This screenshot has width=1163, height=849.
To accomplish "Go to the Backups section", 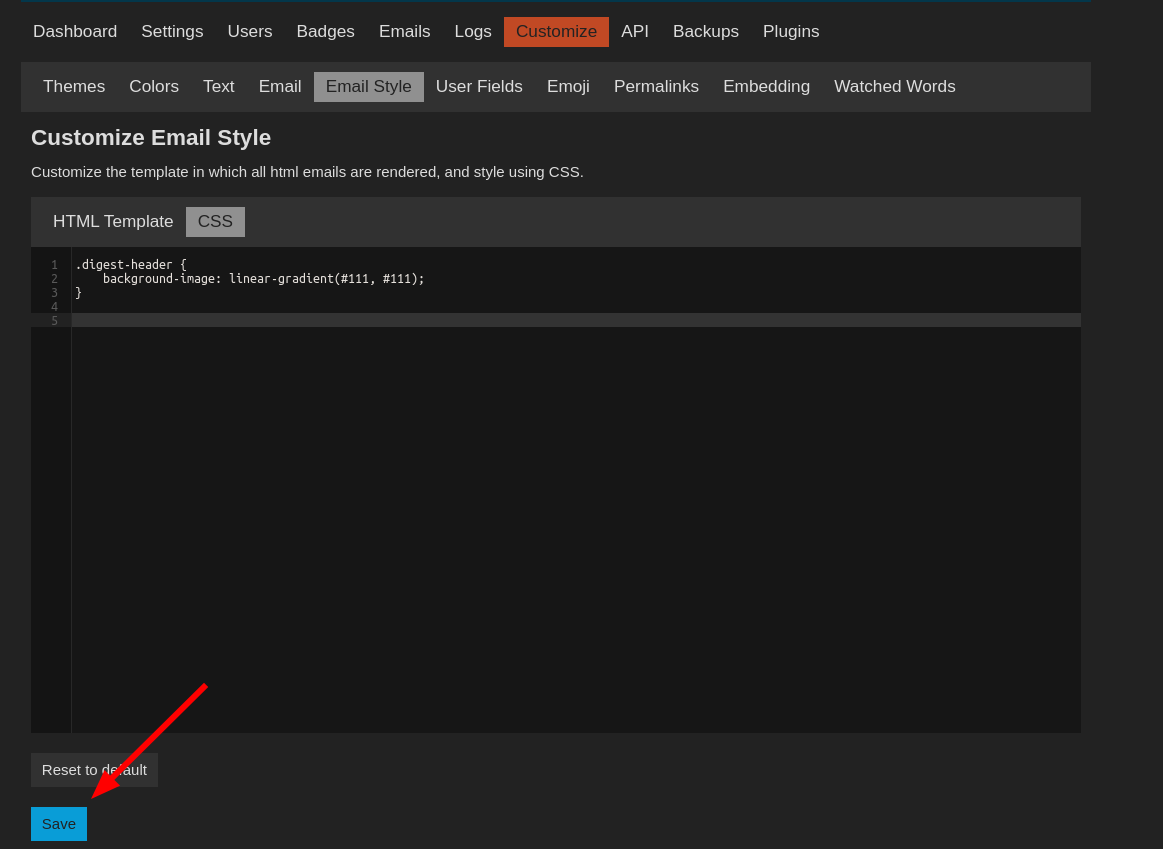I will click(706, 32).
